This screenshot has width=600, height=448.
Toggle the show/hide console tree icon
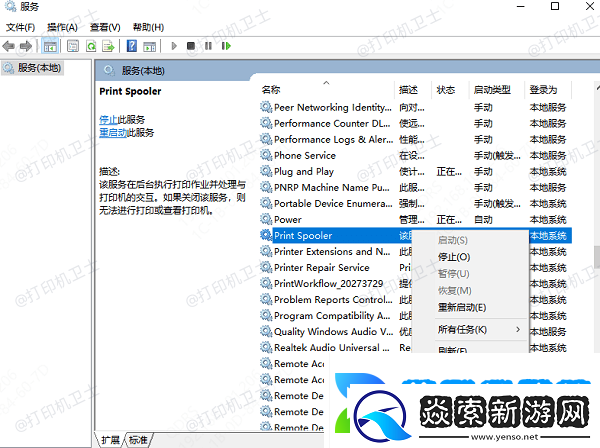coord(50,46)
